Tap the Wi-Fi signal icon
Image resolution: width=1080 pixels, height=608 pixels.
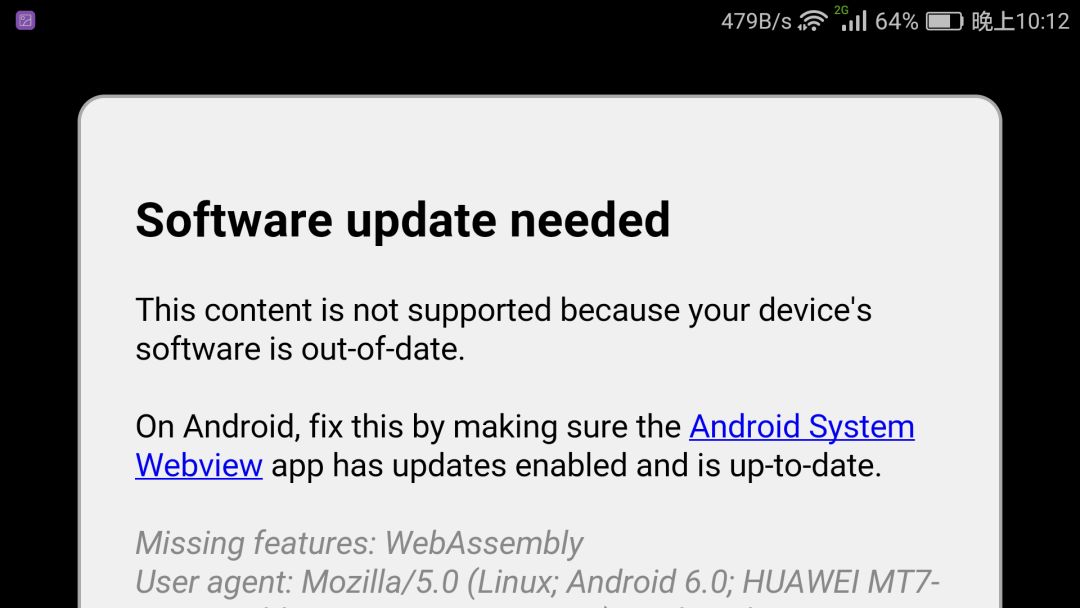pyautogui.click(x=812, y=21)
